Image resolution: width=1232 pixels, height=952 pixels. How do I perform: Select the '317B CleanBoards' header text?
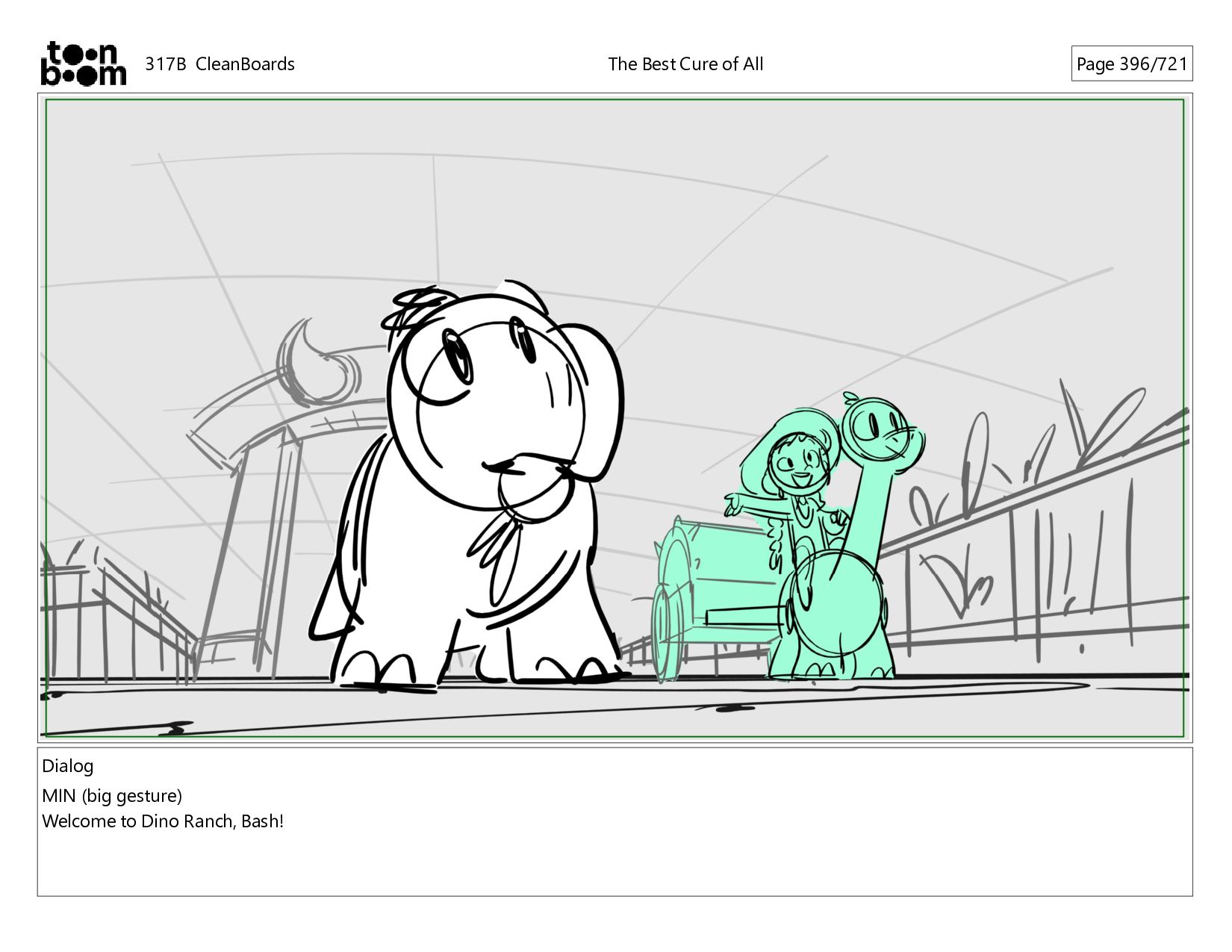point(220,64)
